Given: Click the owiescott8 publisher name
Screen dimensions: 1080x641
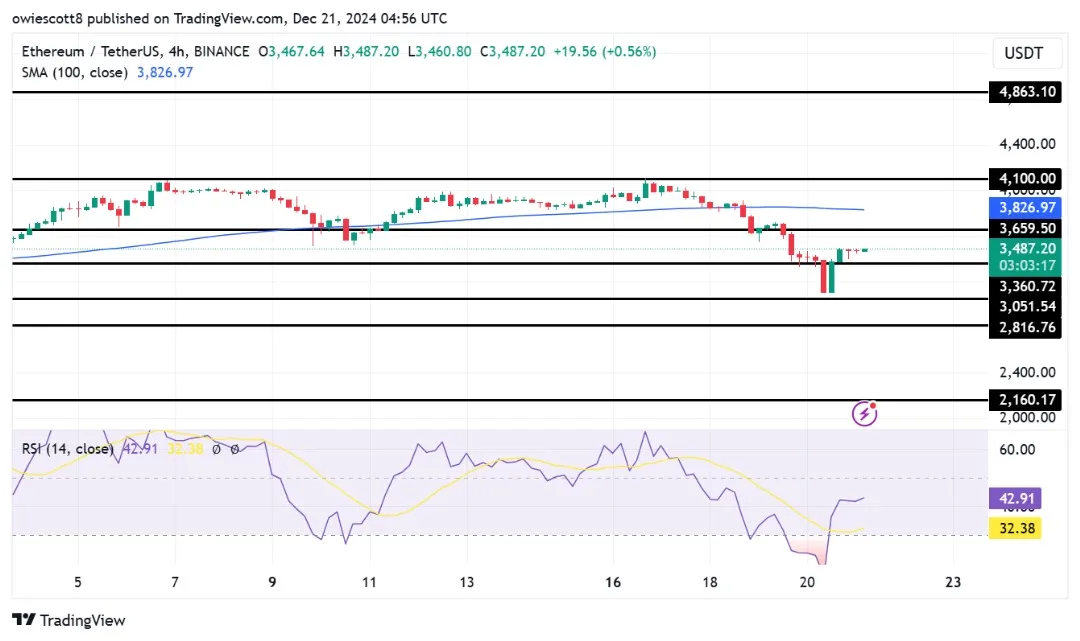Looking at the screenshot, I should point(53,18).
